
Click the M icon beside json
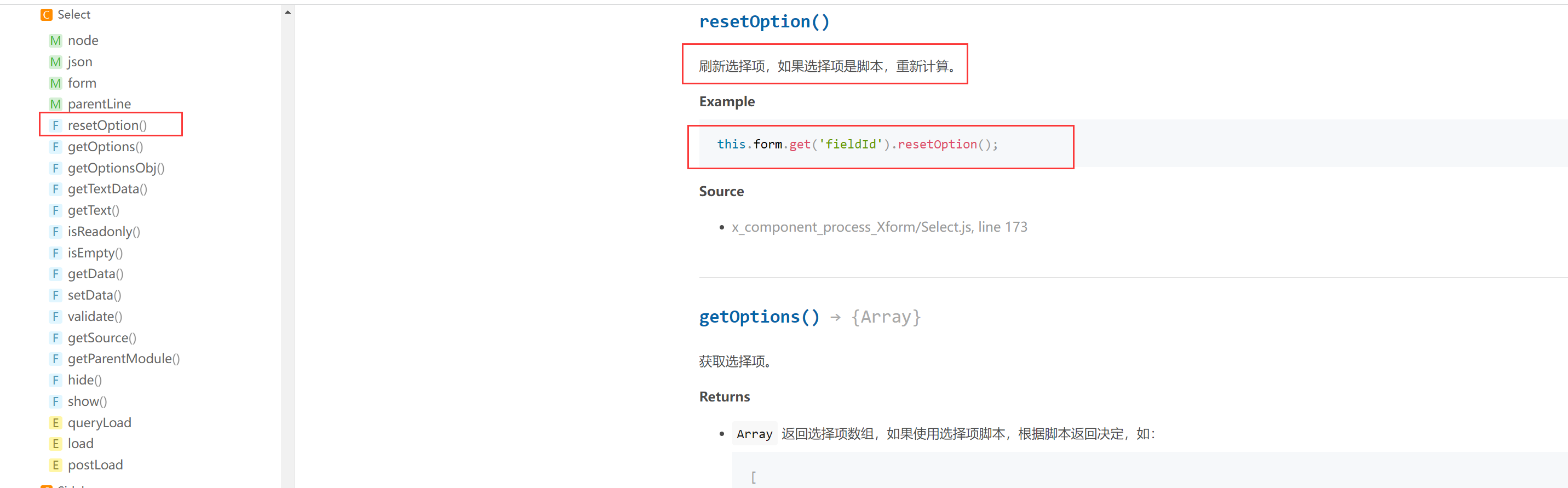tap(55, 62)
